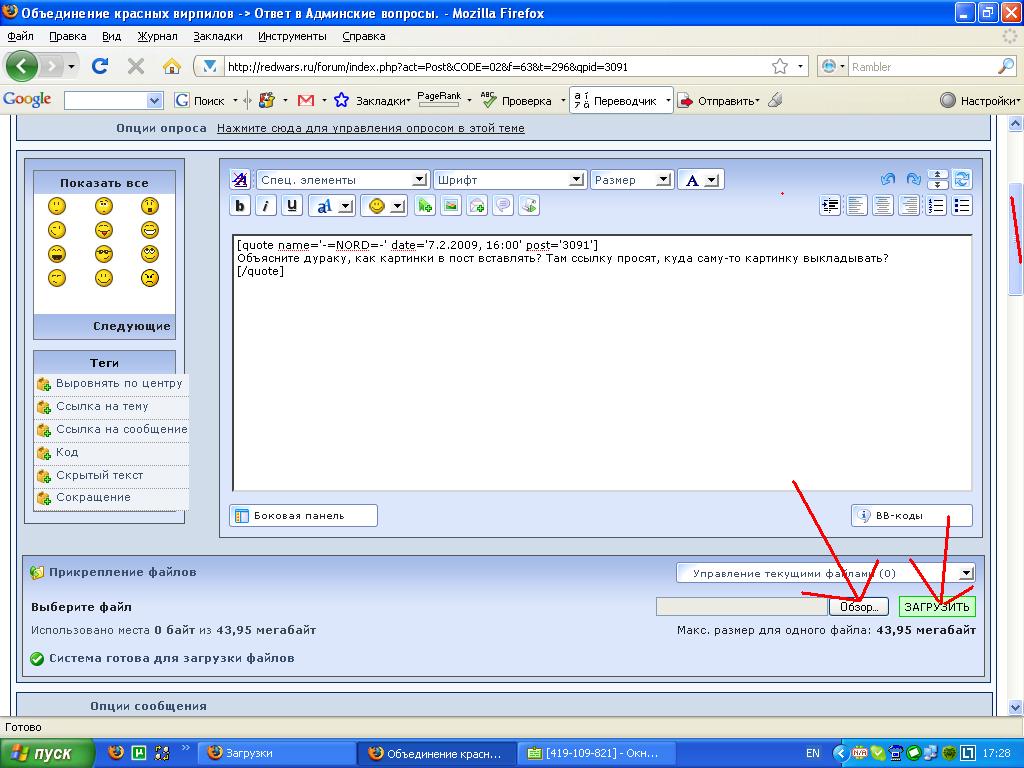This screenshot has height=768, width=1024.
Task: Click the surprised smiley with open mouth
Action: point(150,206)
